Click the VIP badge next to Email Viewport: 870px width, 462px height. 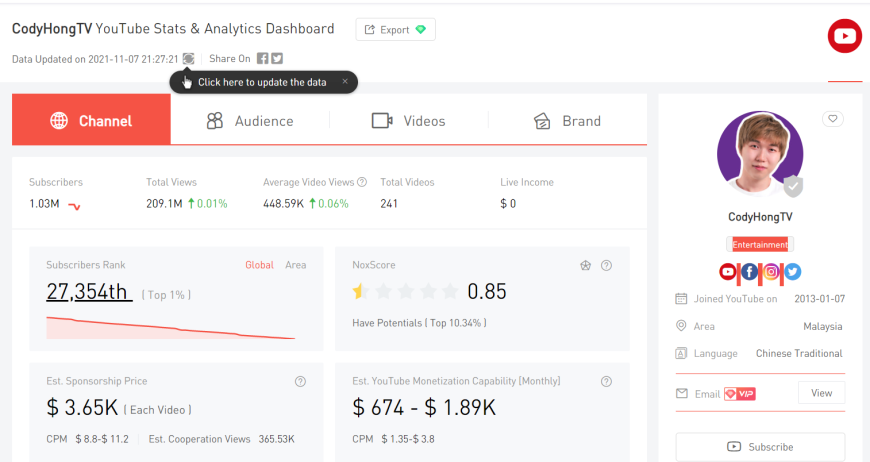pyautogui.click(x=740, y=394)
